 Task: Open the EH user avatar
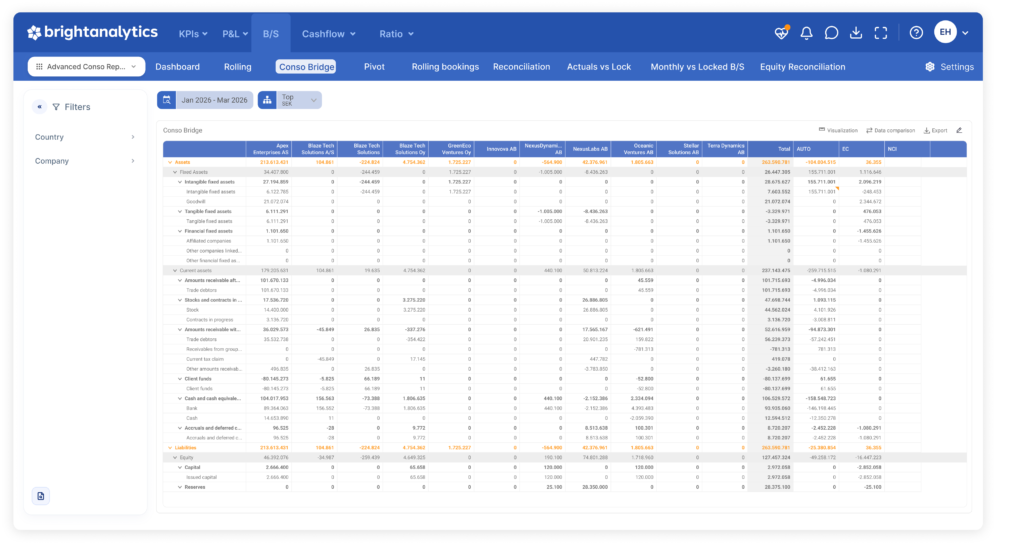(x=945, y=32)
